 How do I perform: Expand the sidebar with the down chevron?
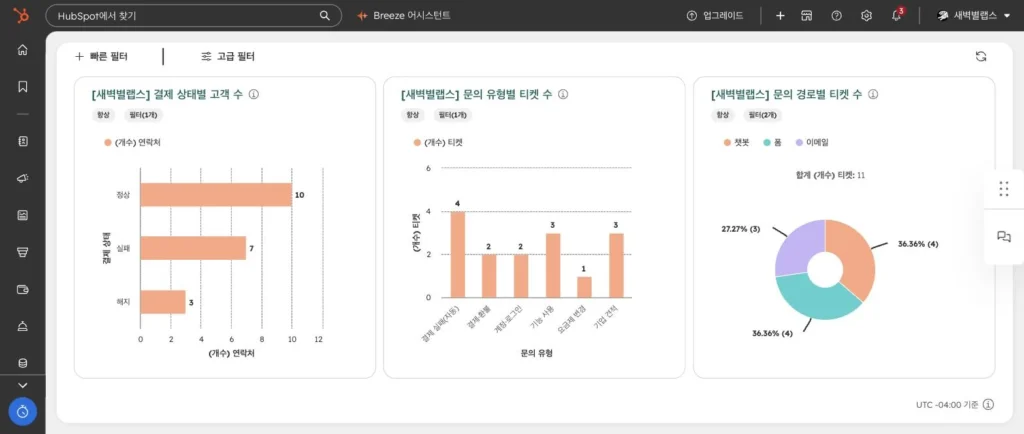pyautogui.click(x=23, y=386)
